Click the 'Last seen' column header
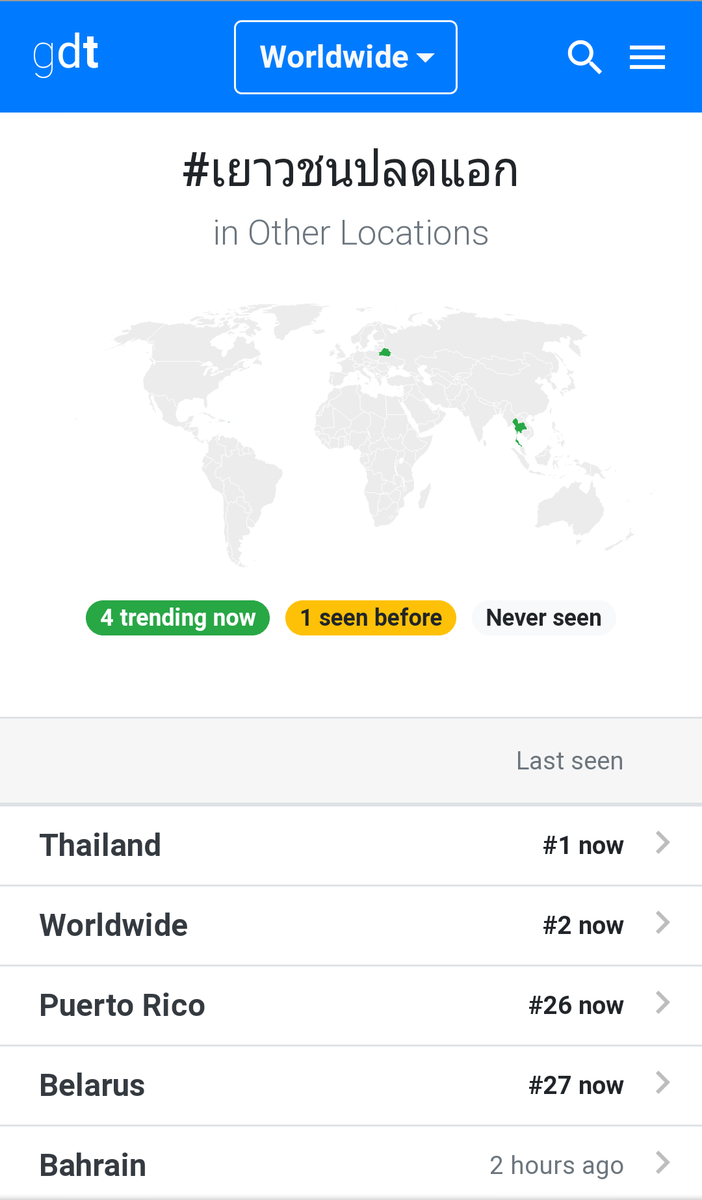Image resolution: width=702 pixels, height=1200 pixels. point(569,761)
